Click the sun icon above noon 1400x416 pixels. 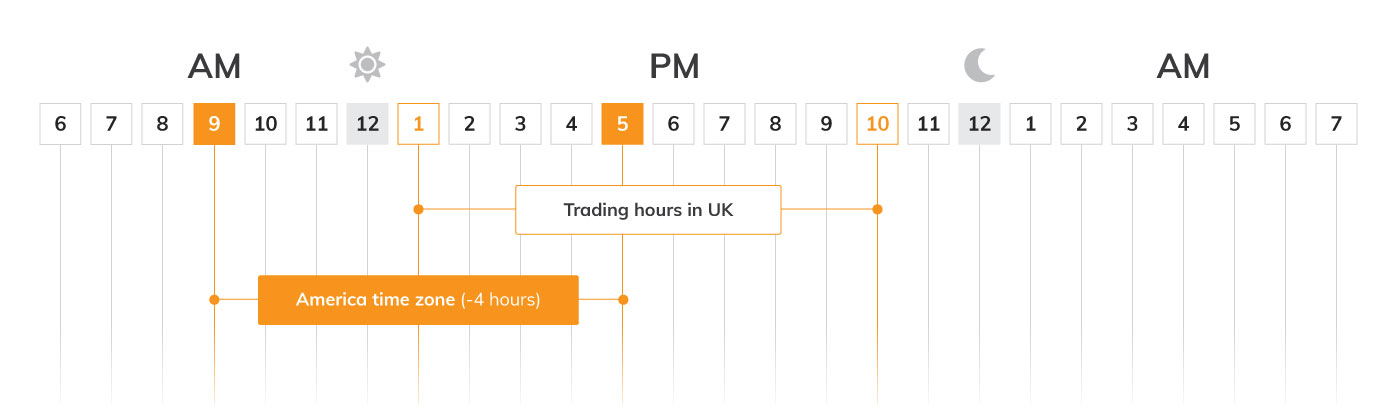point(367,66)
